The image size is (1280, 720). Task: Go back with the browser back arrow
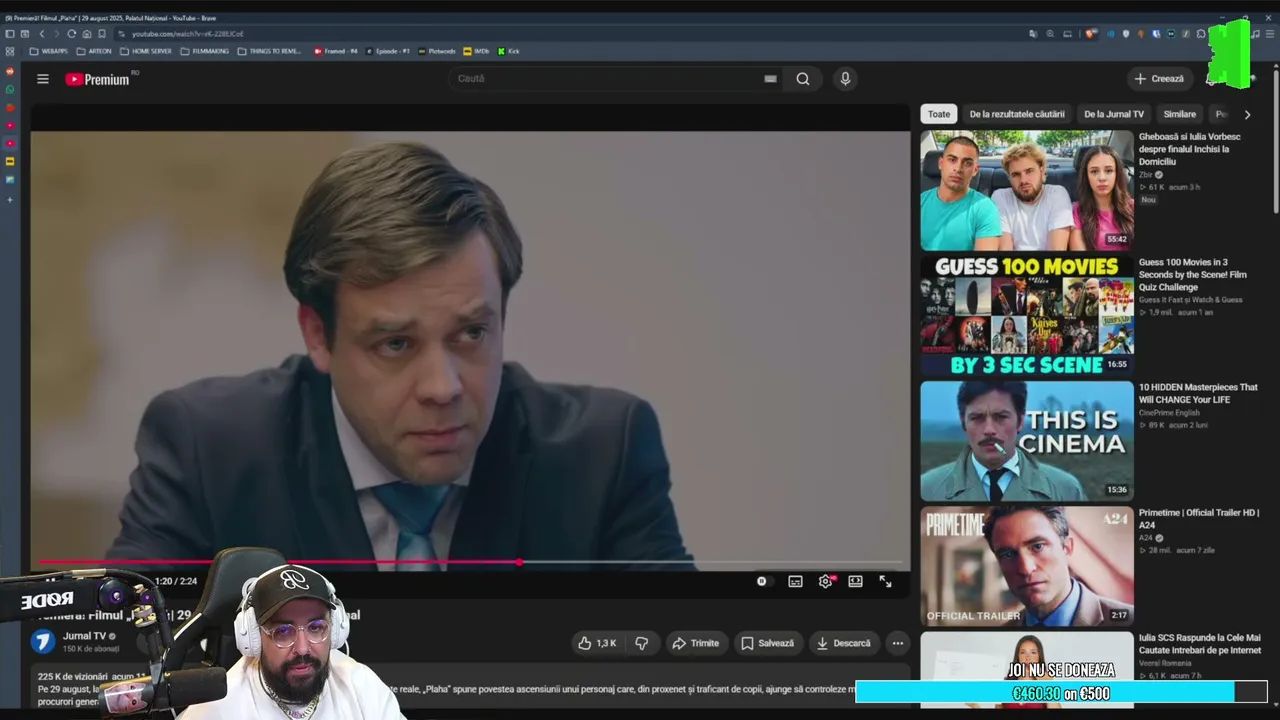click(42, 34)
